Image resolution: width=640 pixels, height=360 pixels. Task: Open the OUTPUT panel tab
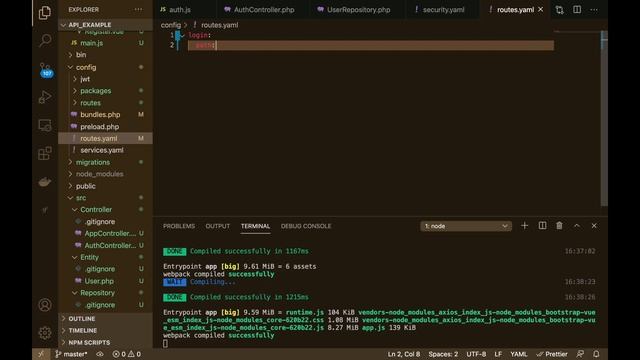point(218,226)
